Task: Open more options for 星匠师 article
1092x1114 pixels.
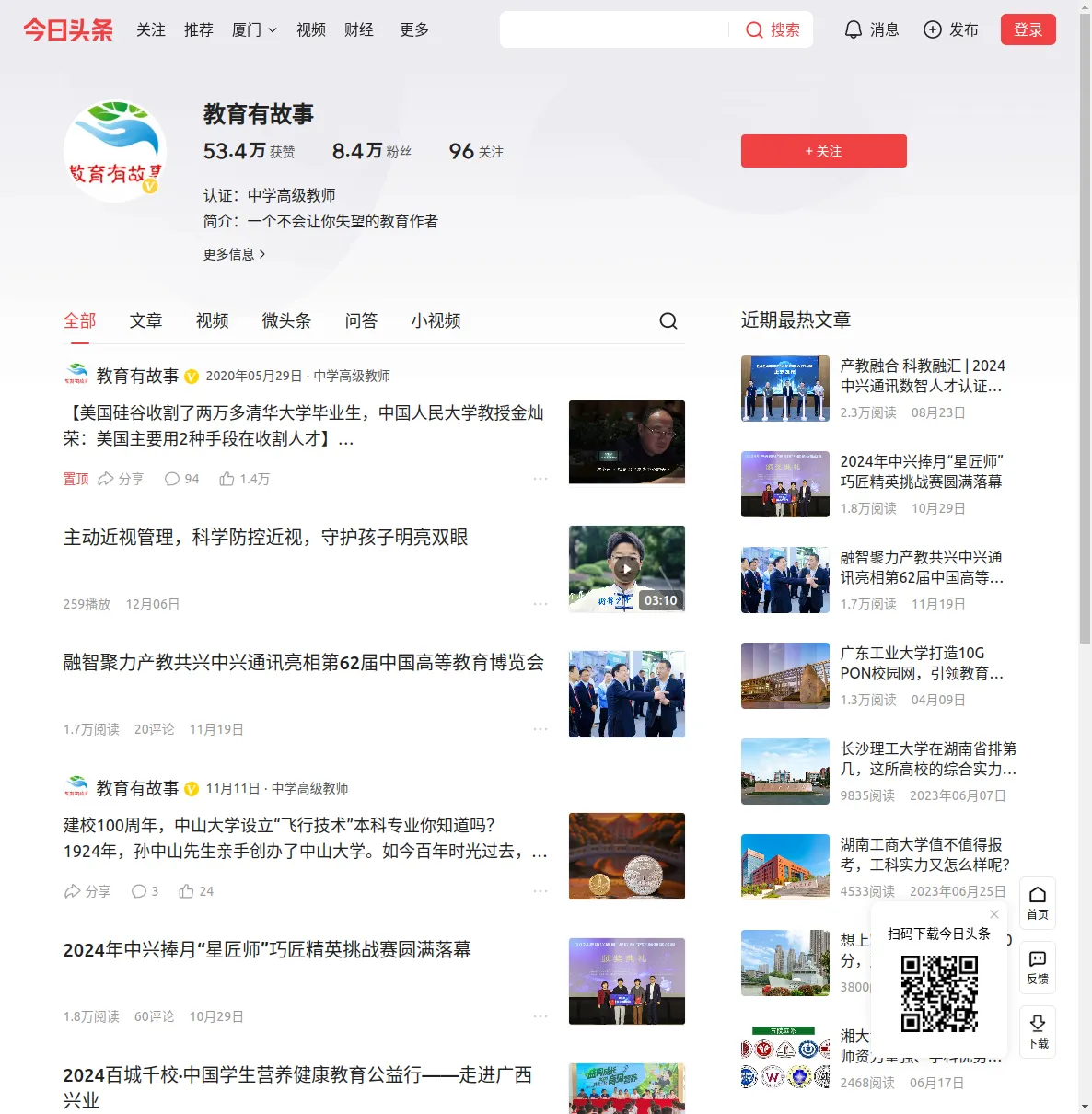Action: click(x=540, y=1016)
